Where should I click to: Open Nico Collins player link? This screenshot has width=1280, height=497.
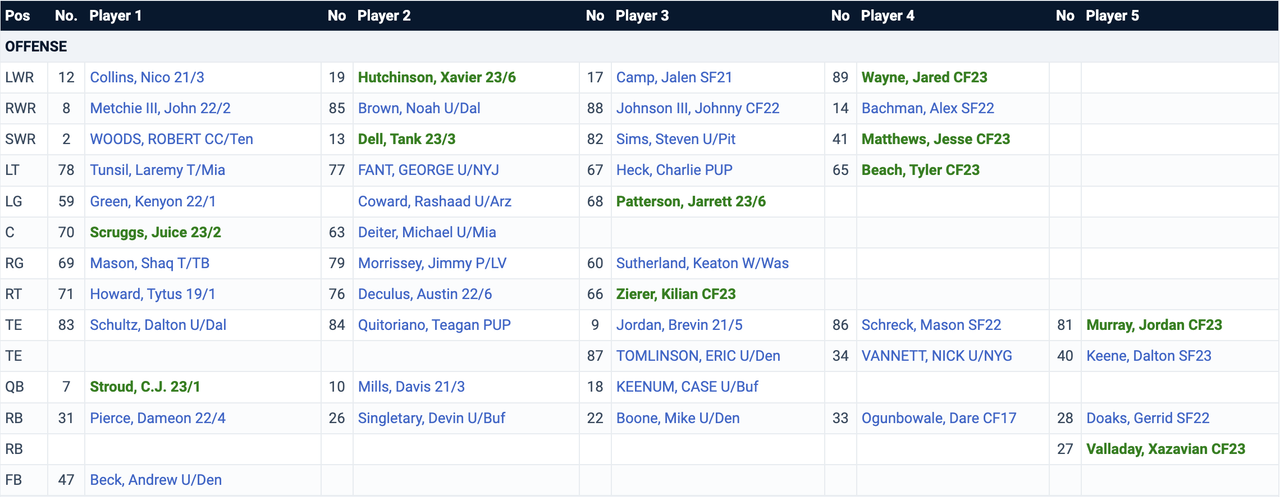pos(146,77)
